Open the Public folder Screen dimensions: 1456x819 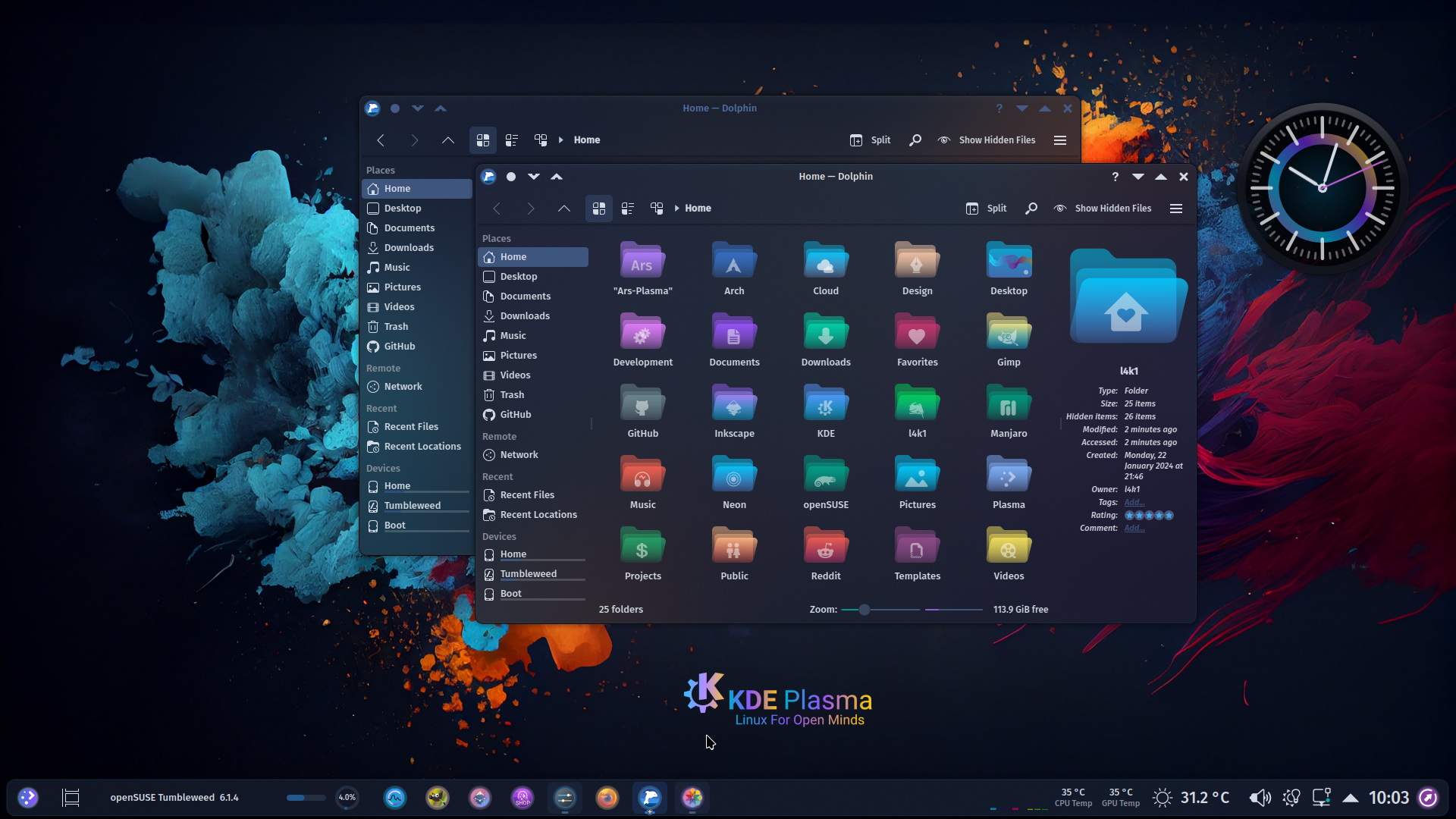[x=734, y=554]
